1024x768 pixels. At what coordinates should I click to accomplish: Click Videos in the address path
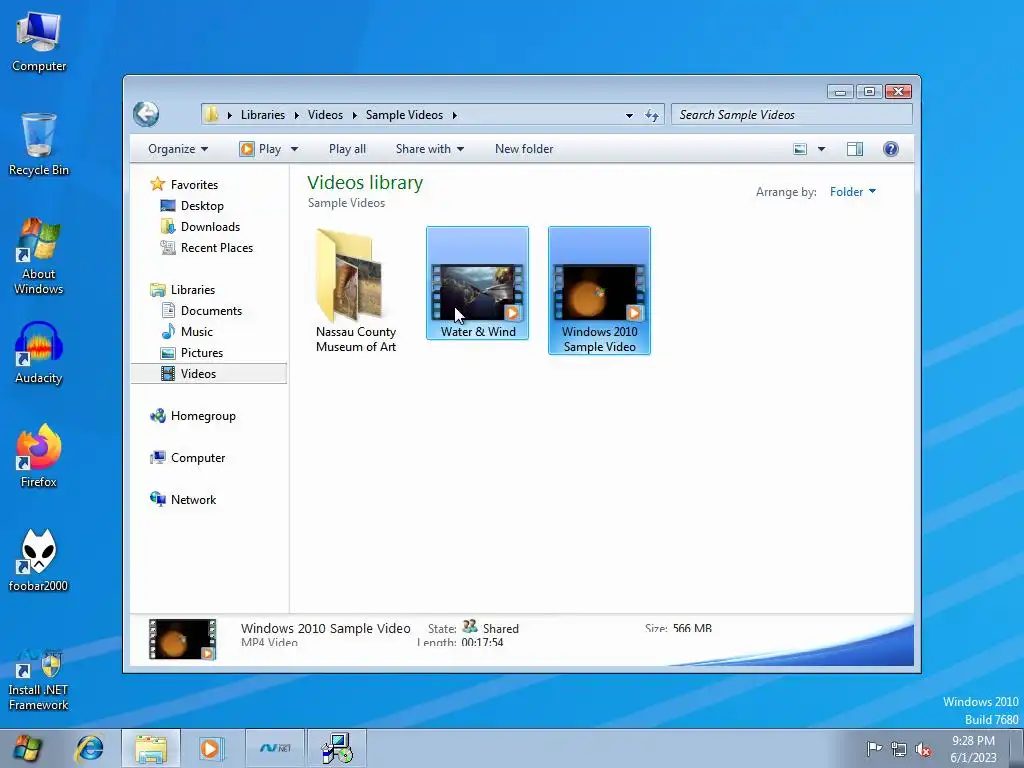pyautogui.click(x=325, y=115)
